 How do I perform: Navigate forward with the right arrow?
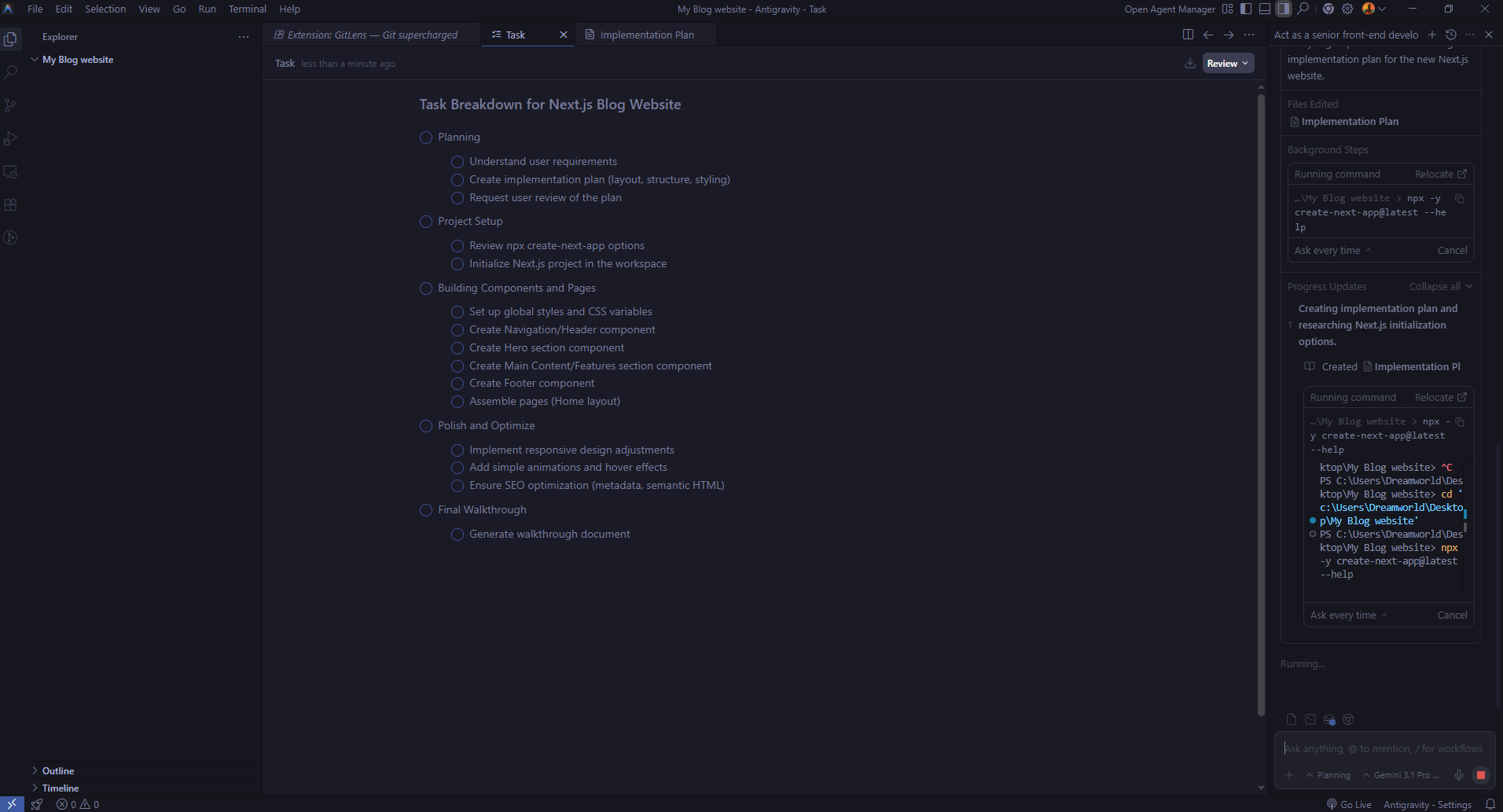1229,35
